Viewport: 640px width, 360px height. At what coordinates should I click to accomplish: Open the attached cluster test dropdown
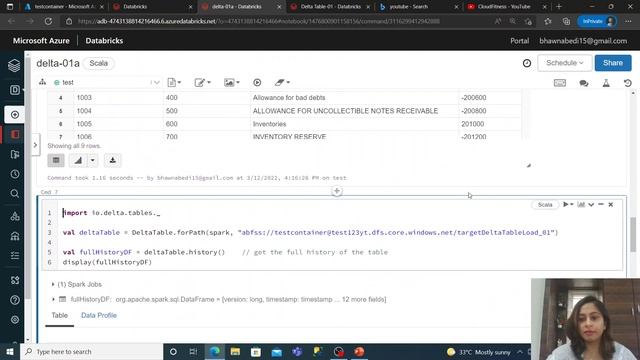(x=107, y=82)
